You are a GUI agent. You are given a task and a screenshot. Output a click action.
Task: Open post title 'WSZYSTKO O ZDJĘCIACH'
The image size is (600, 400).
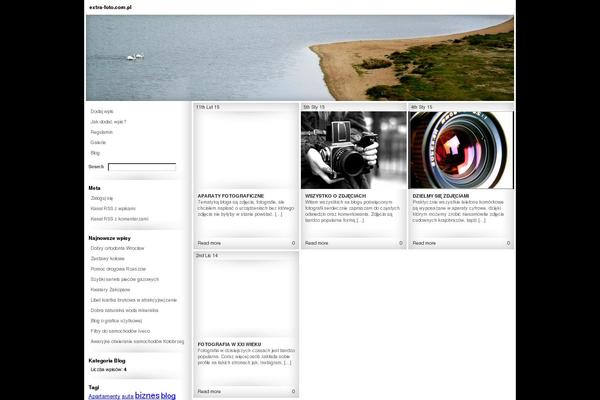335,196
